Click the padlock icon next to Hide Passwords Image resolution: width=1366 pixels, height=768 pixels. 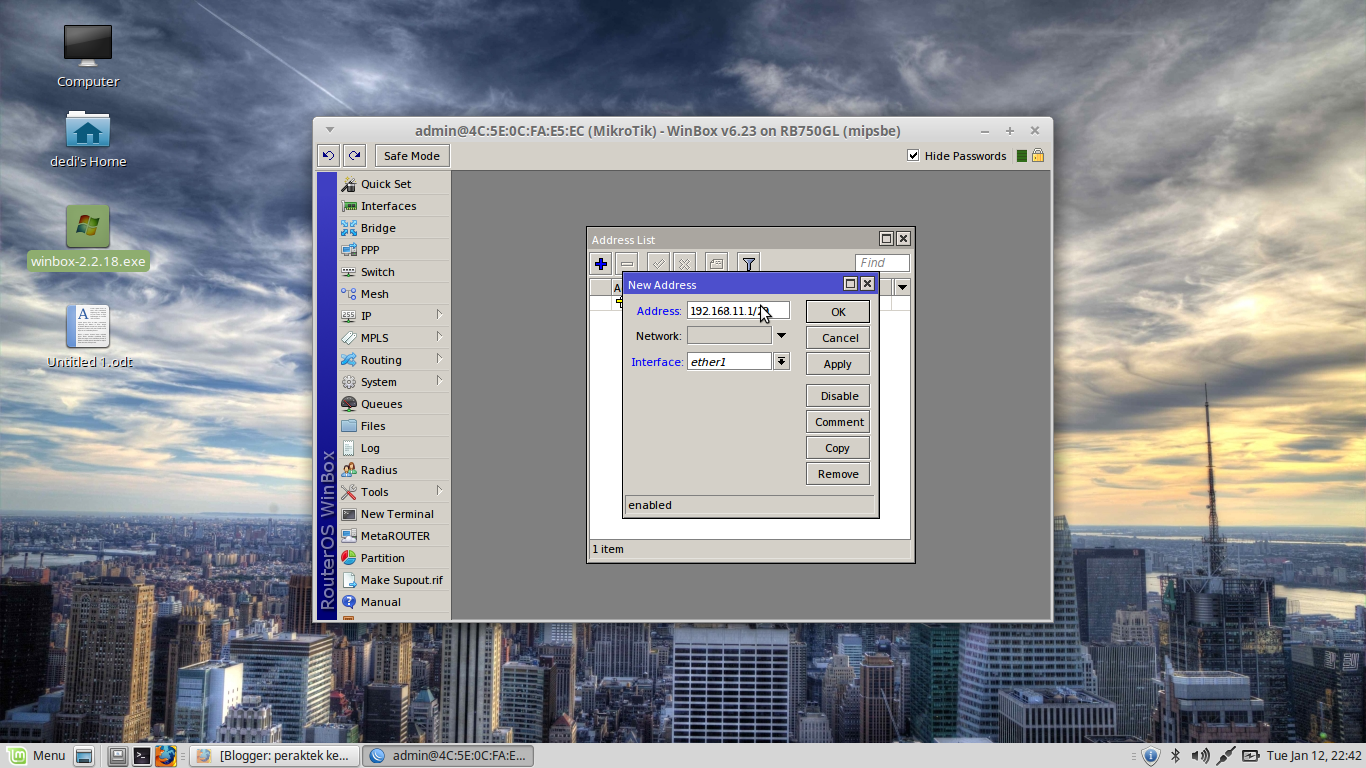[x=1038, y=156]
